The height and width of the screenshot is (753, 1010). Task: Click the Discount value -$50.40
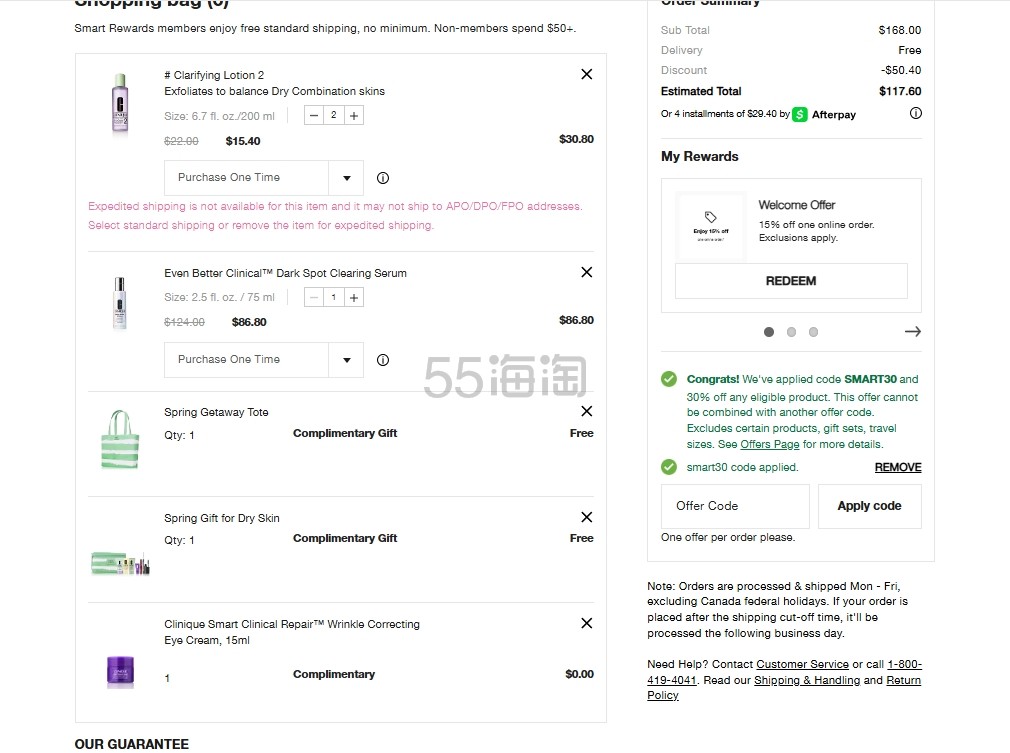pos(901,70)
